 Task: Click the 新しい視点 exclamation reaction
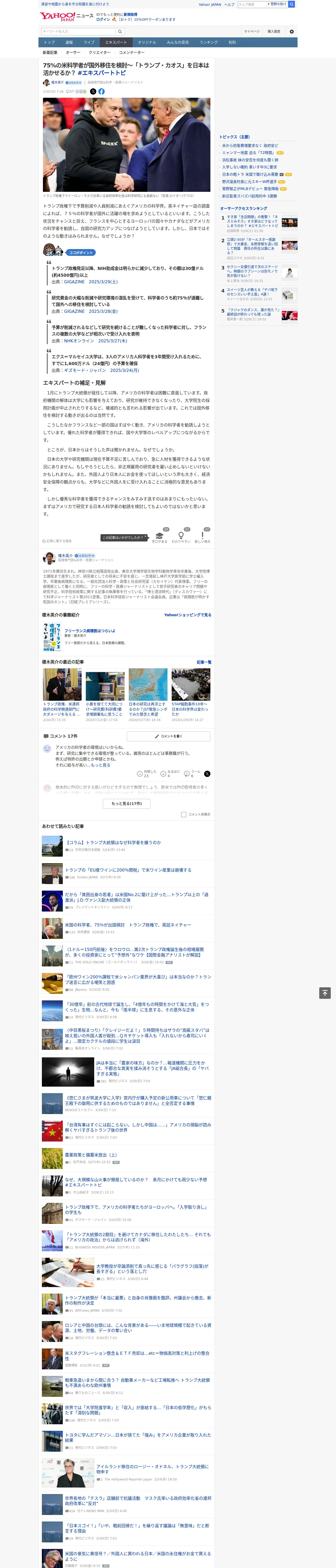point(203,536)
